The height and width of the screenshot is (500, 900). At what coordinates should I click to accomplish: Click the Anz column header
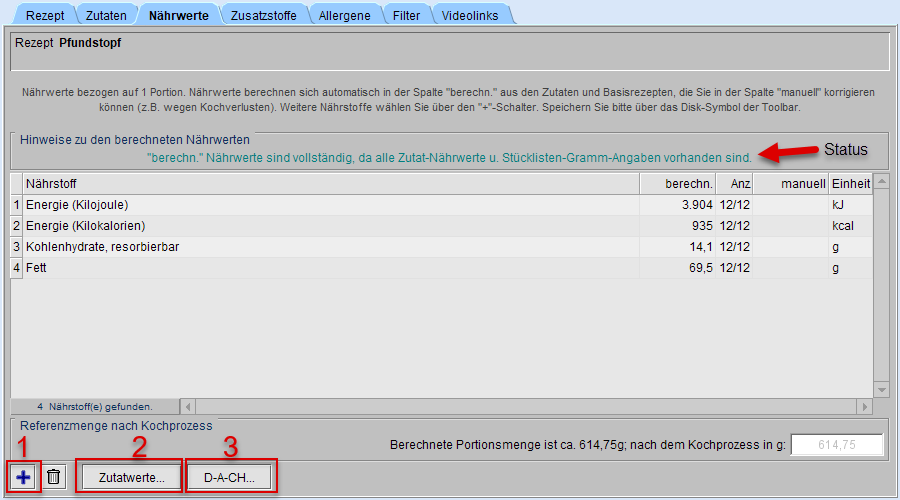tap(734, 184)
